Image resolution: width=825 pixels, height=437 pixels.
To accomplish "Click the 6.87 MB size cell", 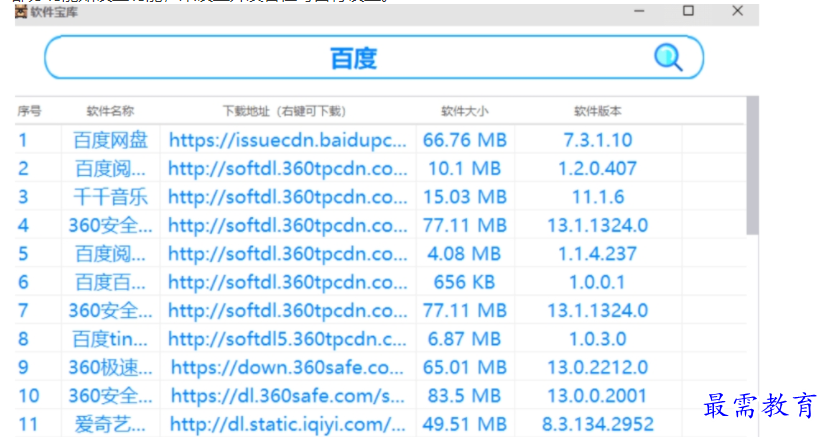I will (x=465, y=339).
